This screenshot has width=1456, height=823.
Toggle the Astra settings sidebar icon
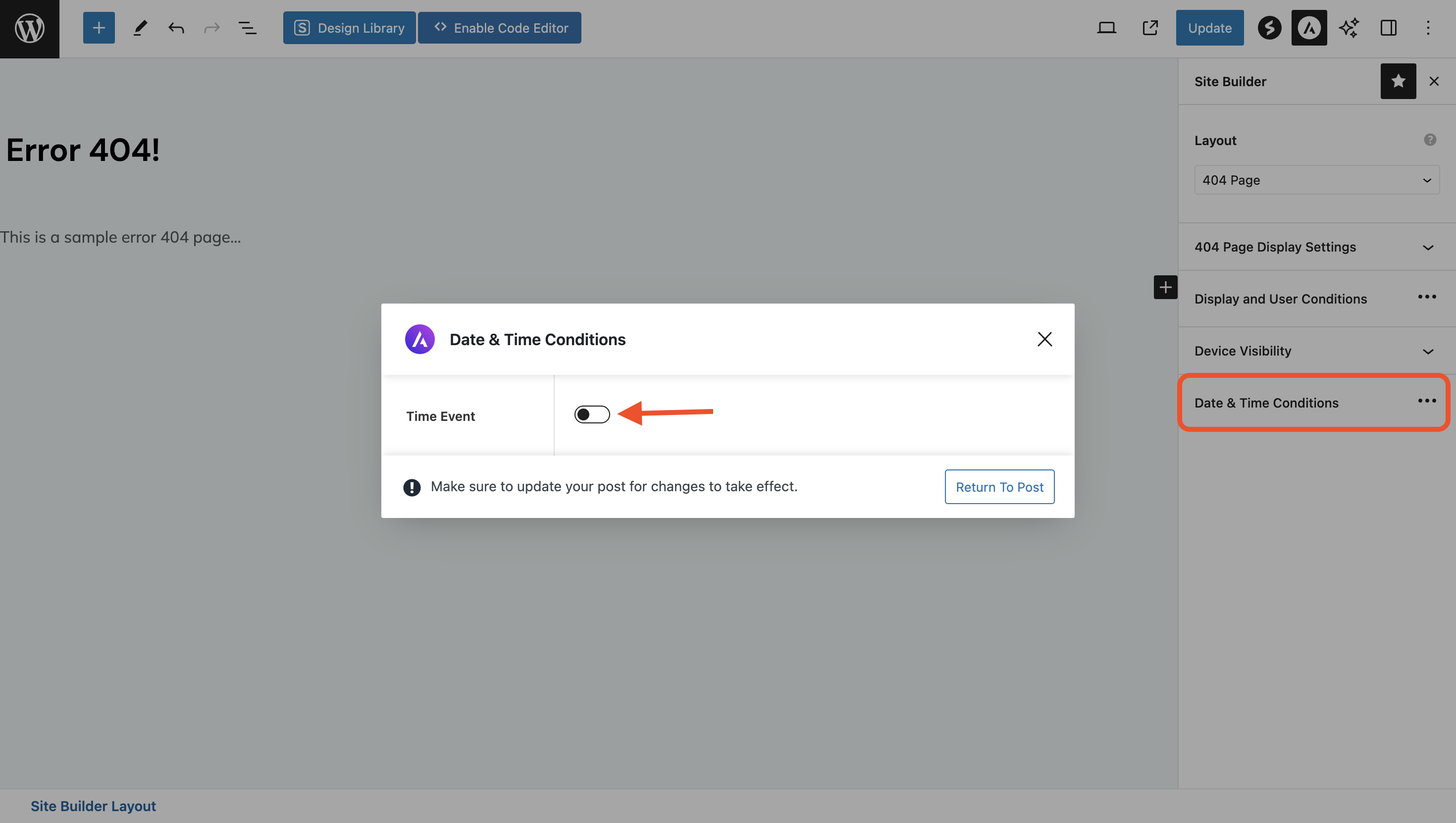1309,28
